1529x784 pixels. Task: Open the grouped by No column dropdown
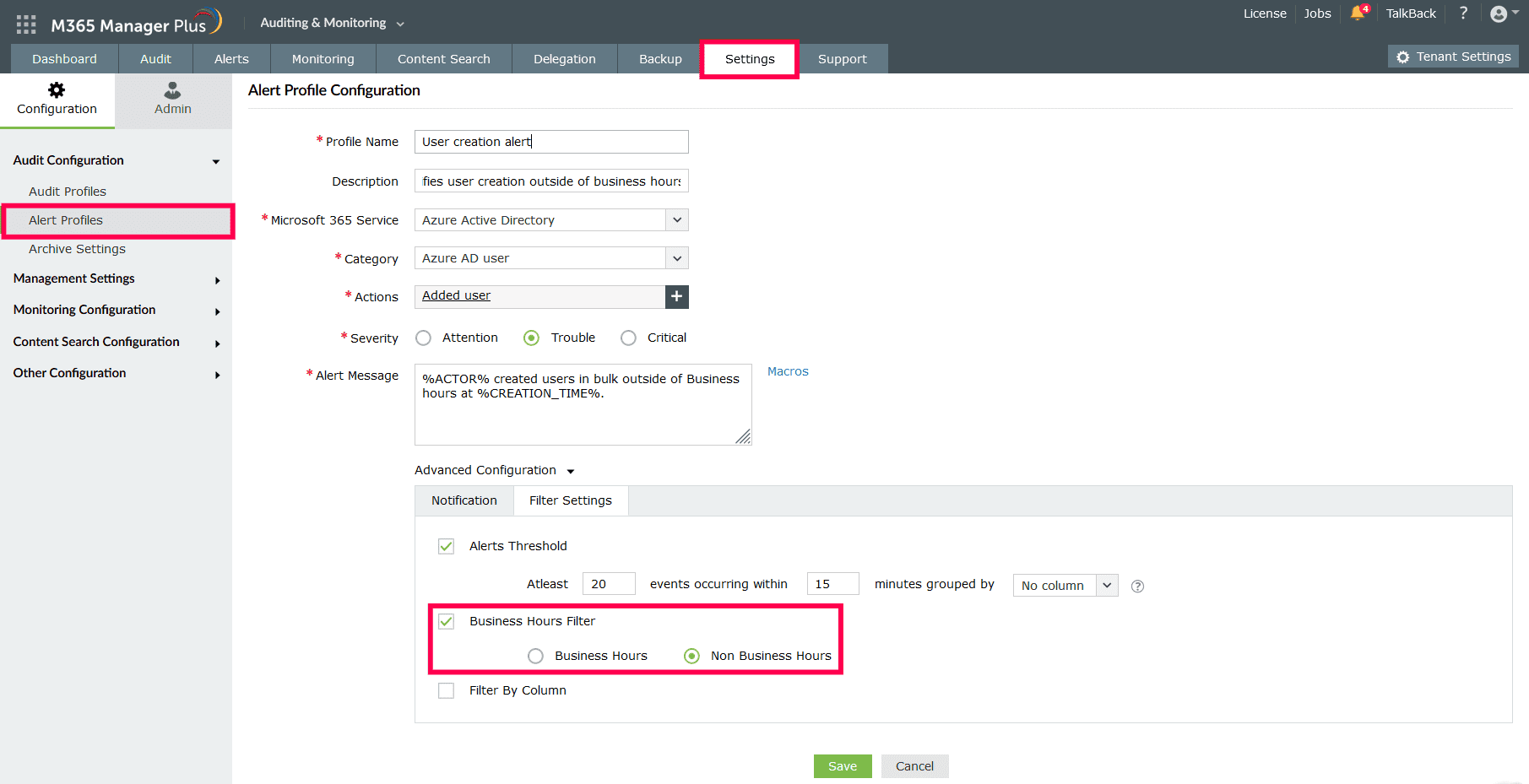[1065, 585]
